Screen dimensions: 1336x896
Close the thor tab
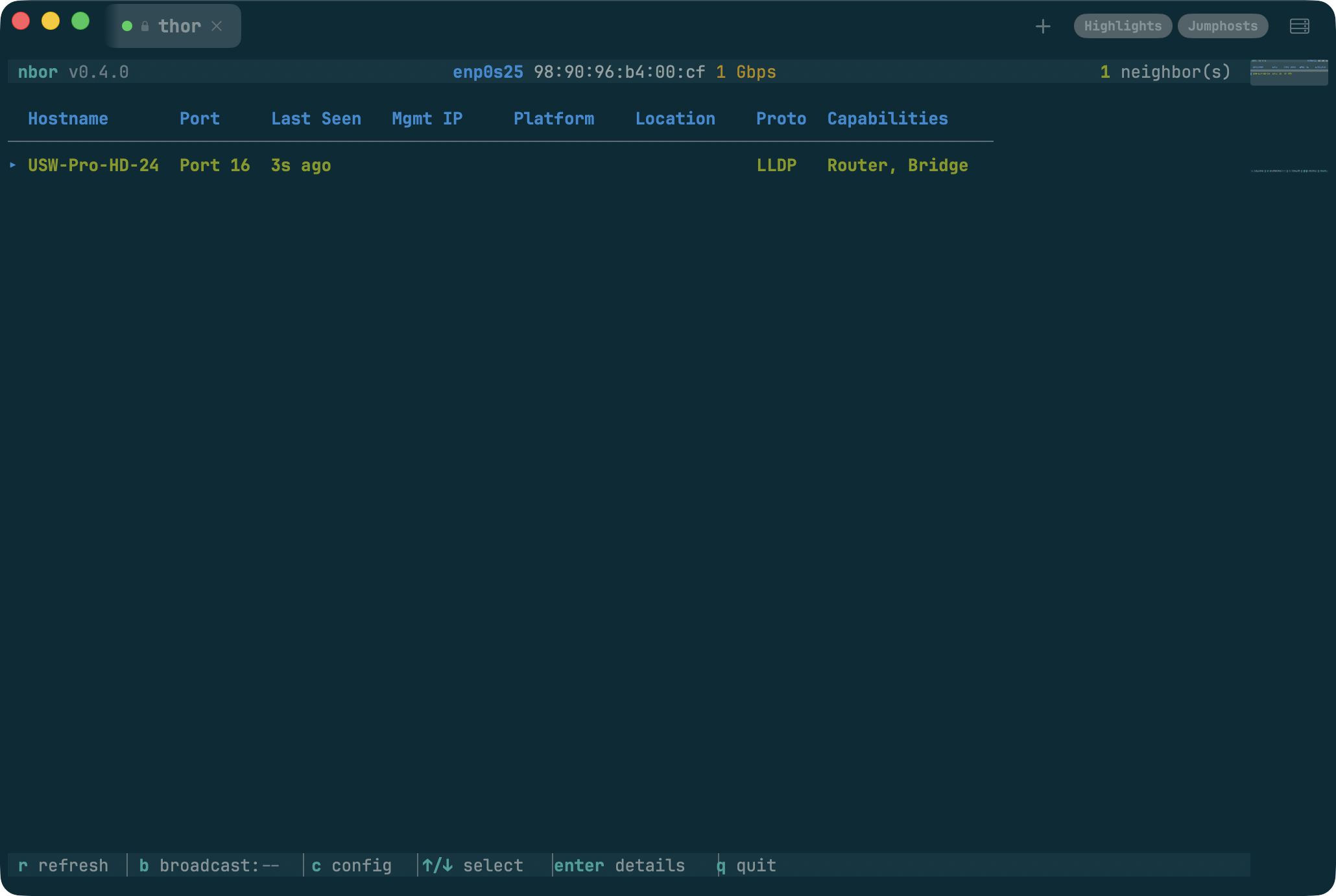click(217, 26)
